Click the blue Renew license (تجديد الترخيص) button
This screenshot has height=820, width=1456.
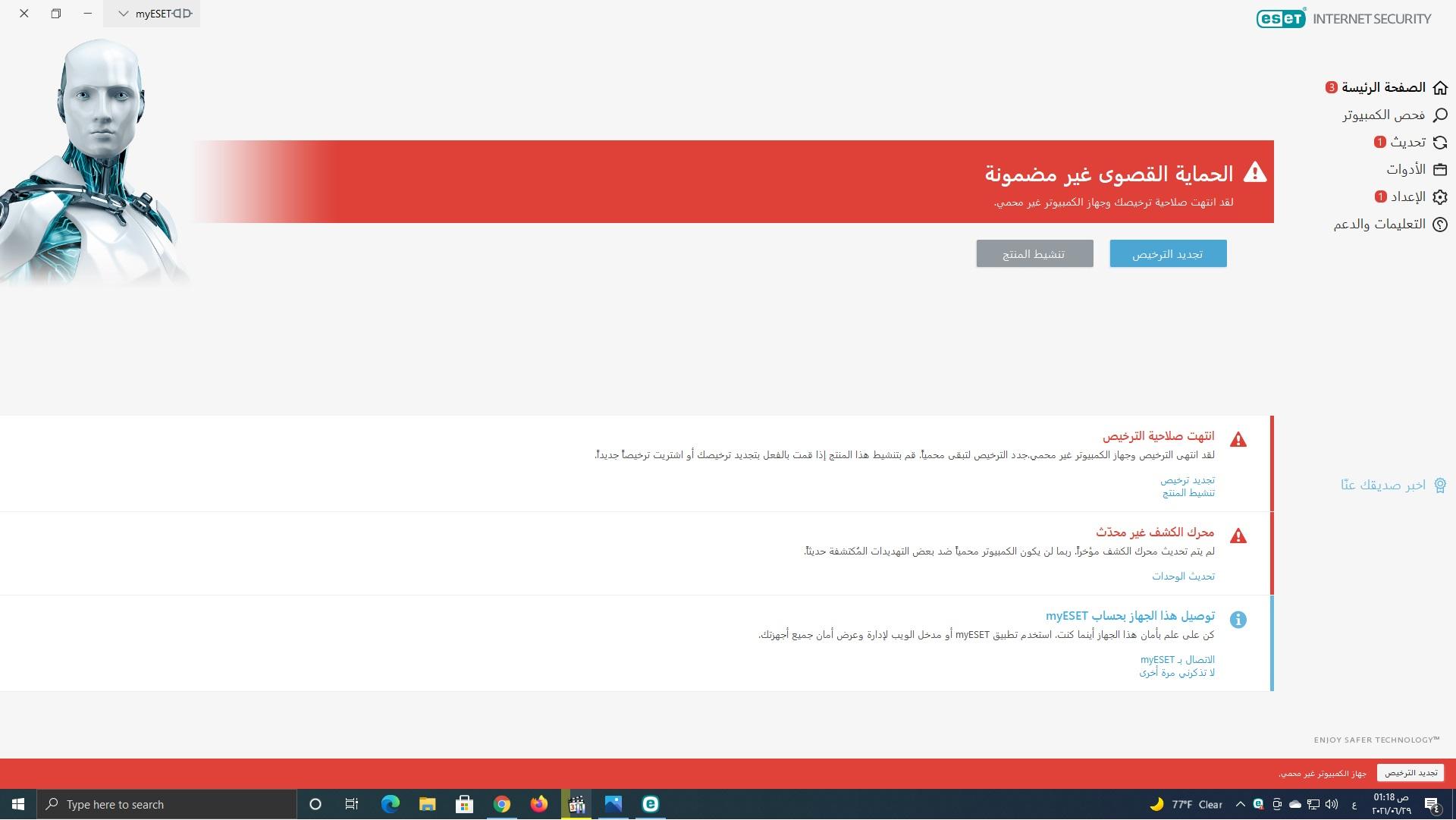(1168, 253)
